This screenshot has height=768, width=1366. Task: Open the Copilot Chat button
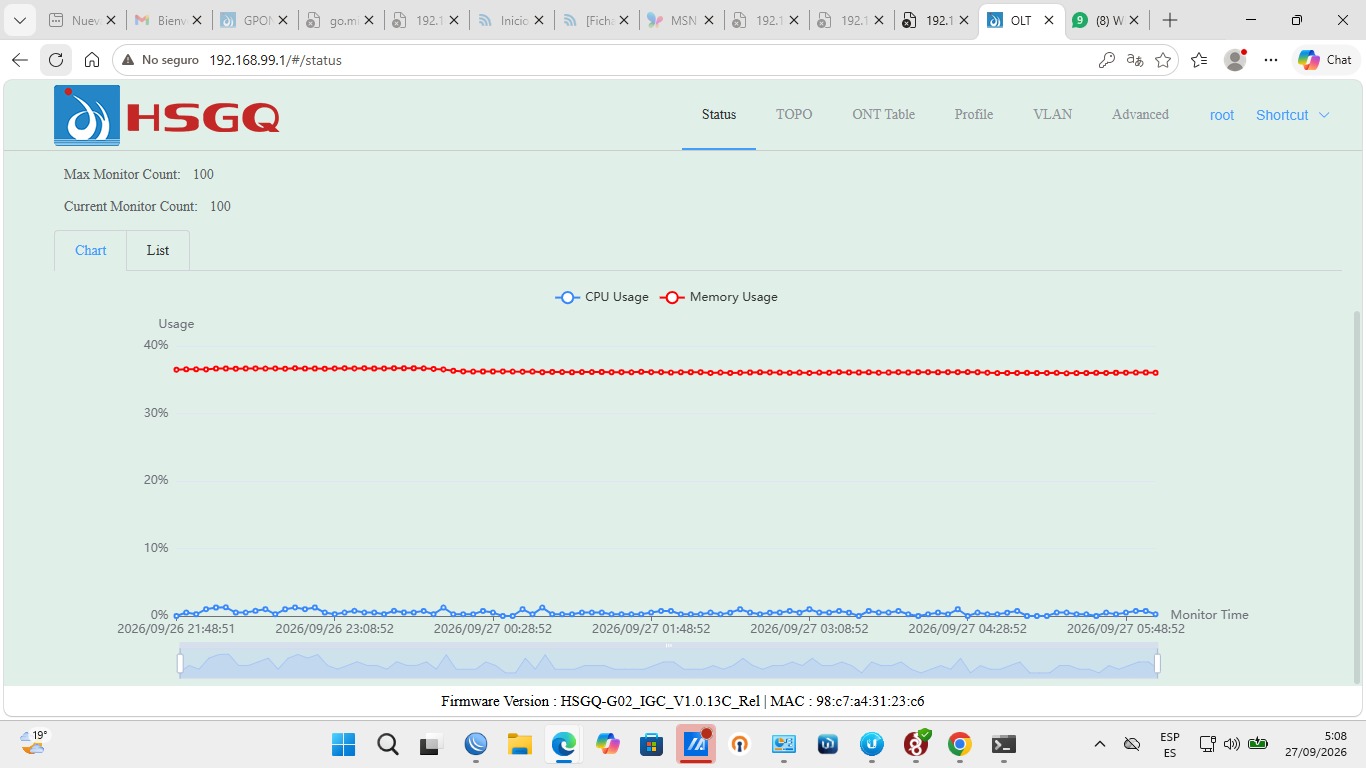pos(1325,60)
